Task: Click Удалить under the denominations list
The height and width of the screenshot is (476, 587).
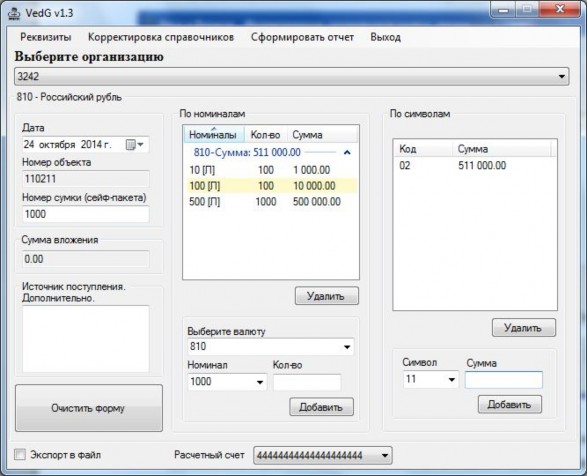Action: click(326, 296)
